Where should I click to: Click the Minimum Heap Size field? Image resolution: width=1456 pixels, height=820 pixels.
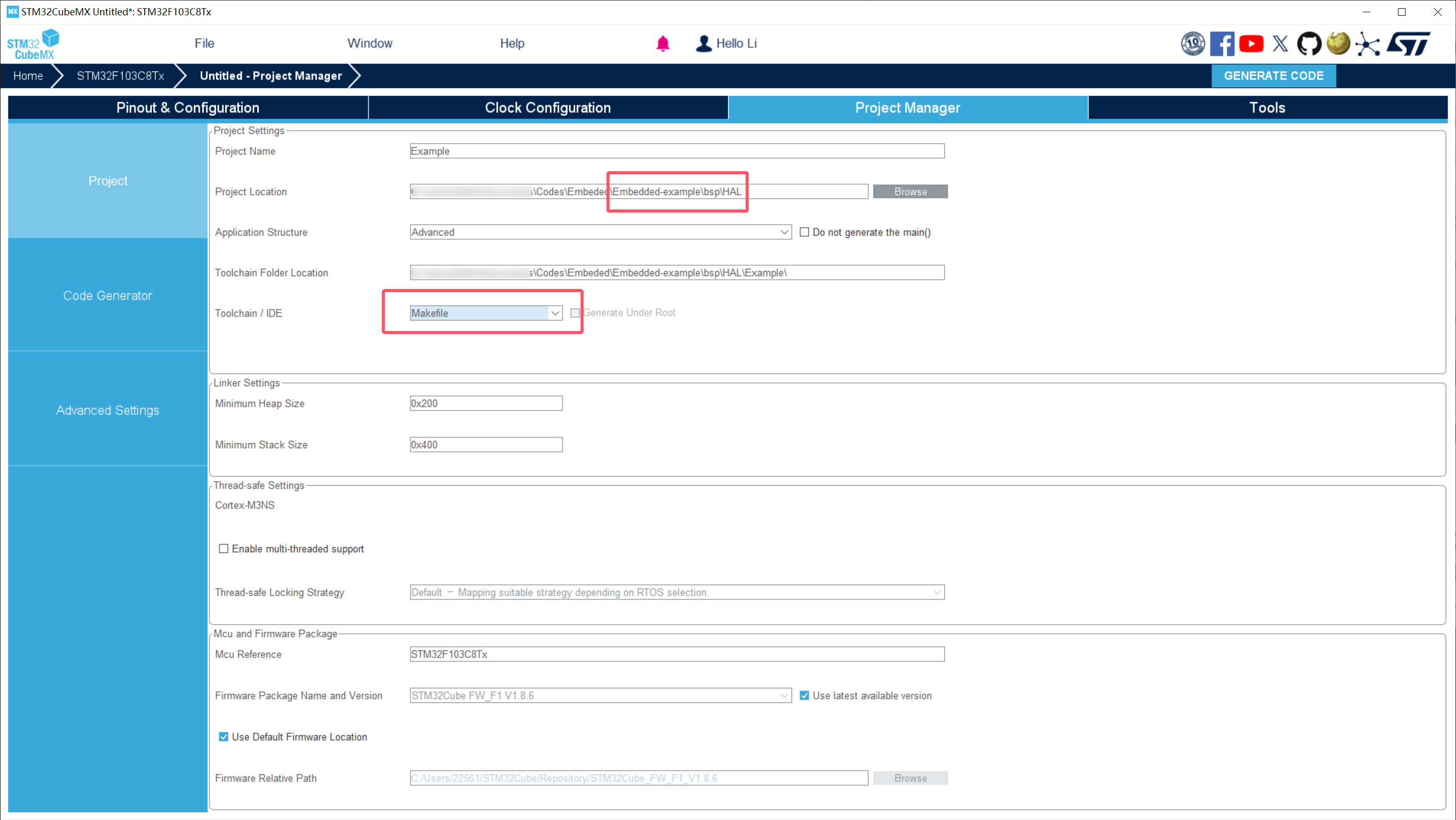(486, 403)
